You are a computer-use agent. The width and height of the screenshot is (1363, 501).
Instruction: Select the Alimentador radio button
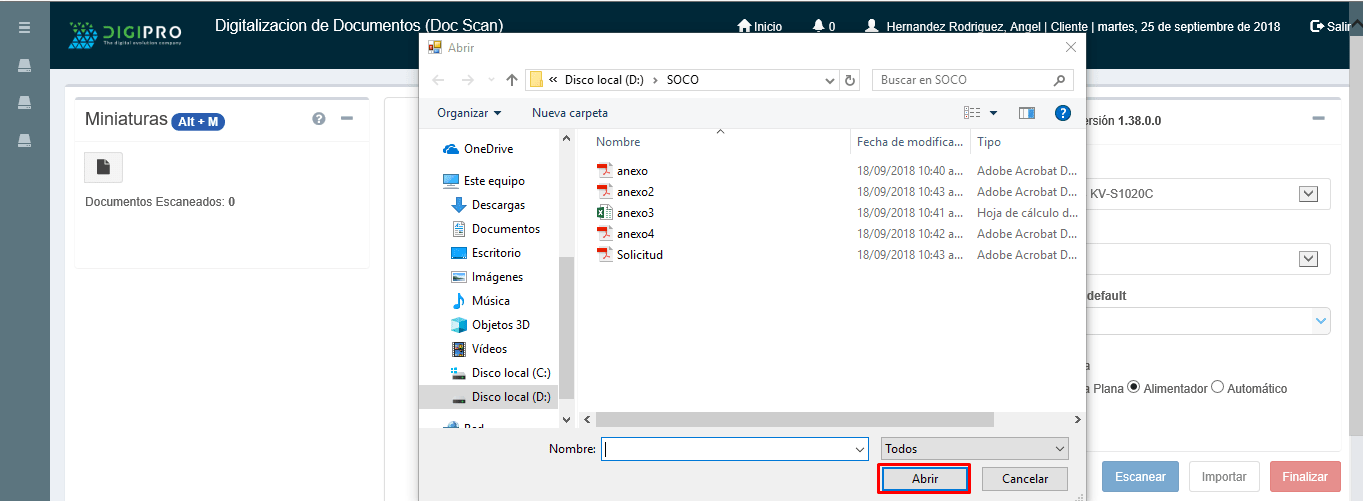(1134, 388)
